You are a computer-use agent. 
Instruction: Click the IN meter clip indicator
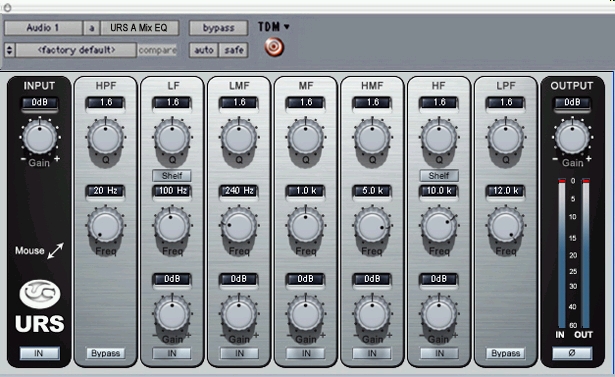[x=562, y=180]
